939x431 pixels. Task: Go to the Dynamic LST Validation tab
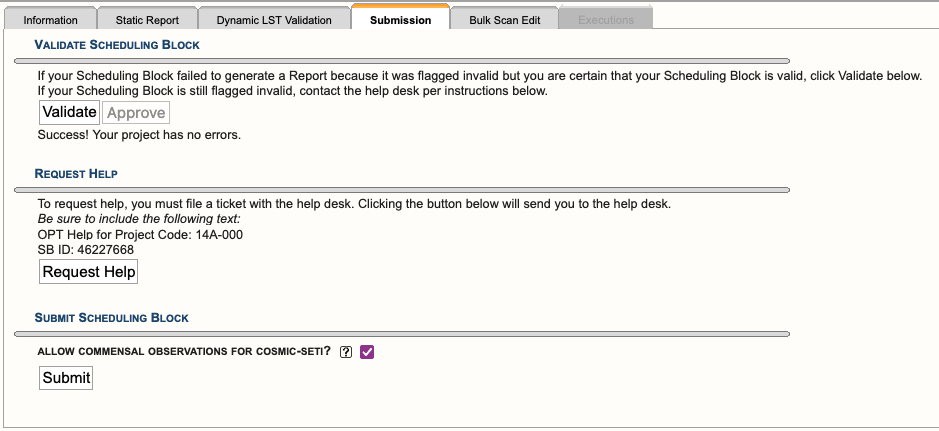tap(274, 20)
